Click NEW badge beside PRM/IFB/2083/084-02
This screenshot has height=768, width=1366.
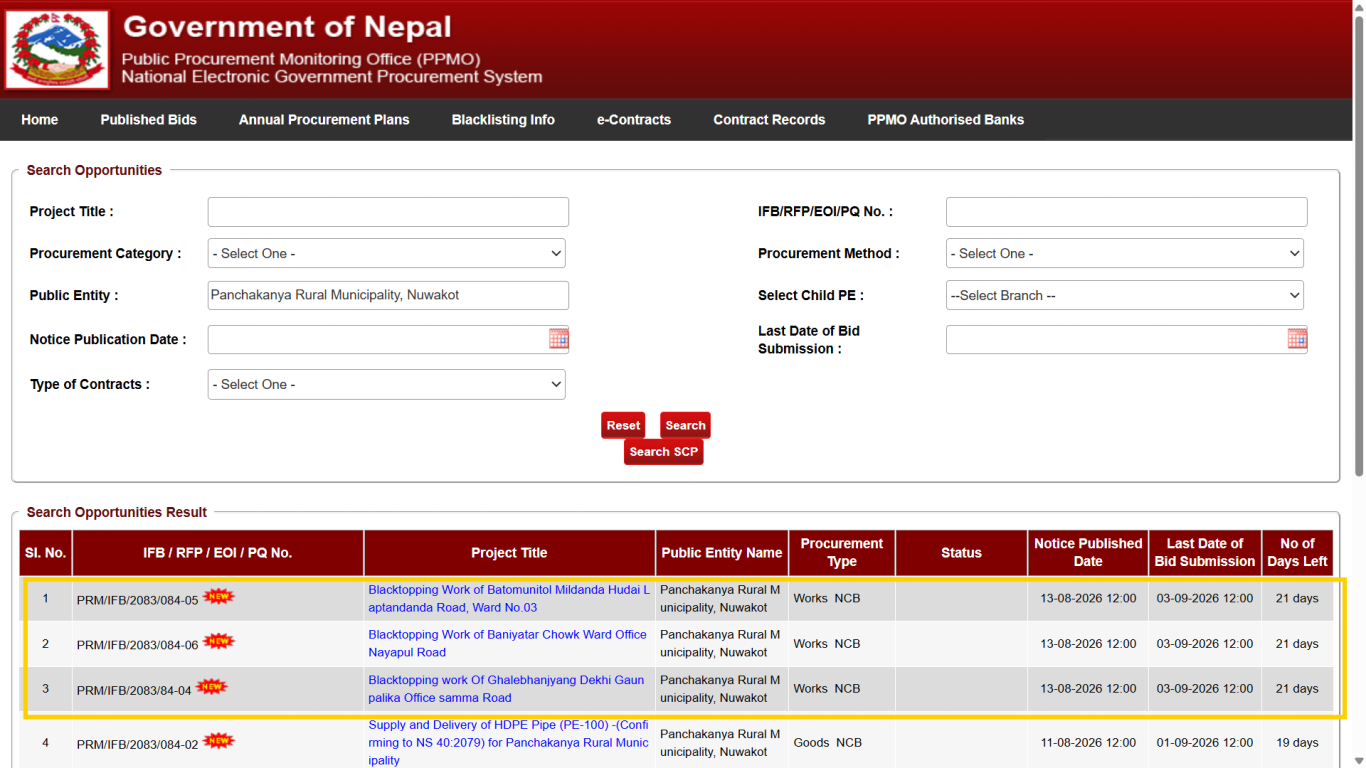[x=219, y=741]
